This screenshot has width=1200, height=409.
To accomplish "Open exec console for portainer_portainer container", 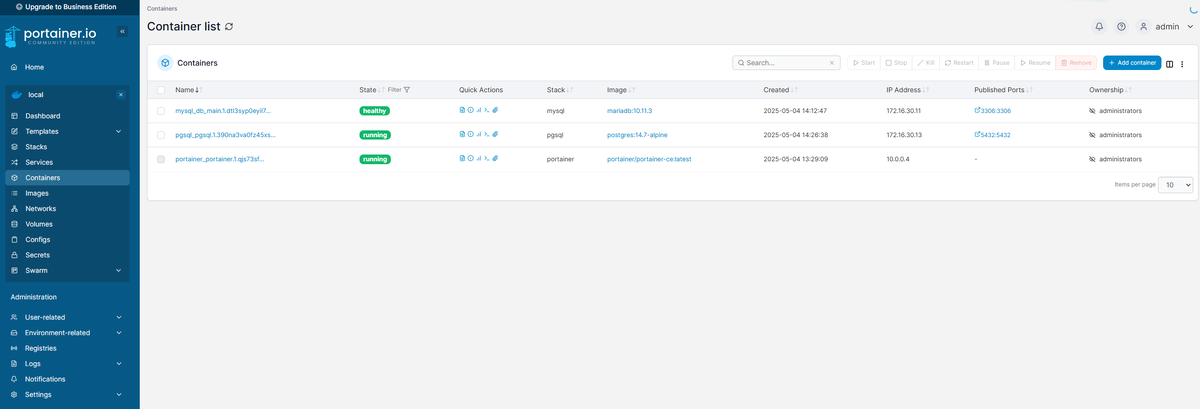I will 487,158.
